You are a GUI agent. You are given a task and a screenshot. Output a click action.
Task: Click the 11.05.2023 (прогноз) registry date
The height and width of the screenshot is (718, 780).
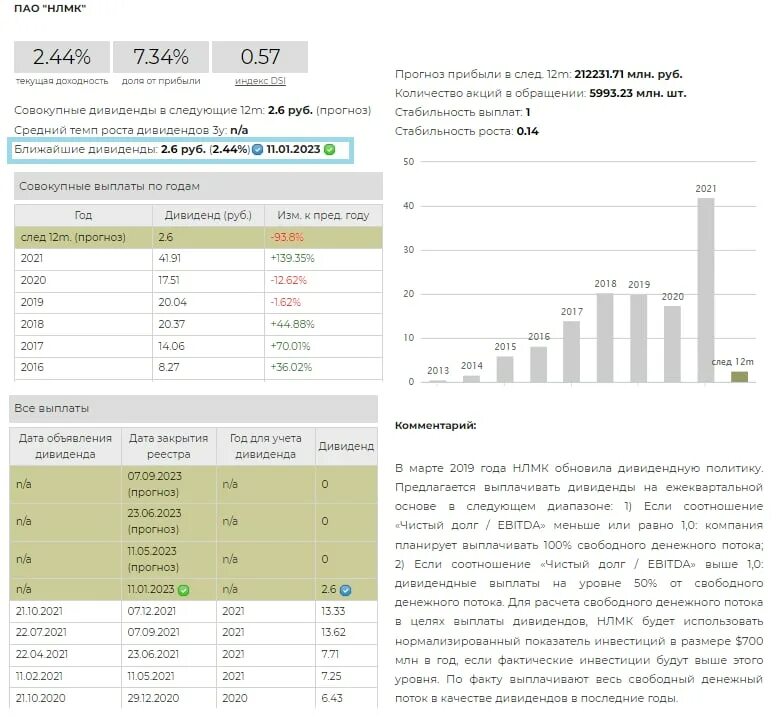pos(153,559)
